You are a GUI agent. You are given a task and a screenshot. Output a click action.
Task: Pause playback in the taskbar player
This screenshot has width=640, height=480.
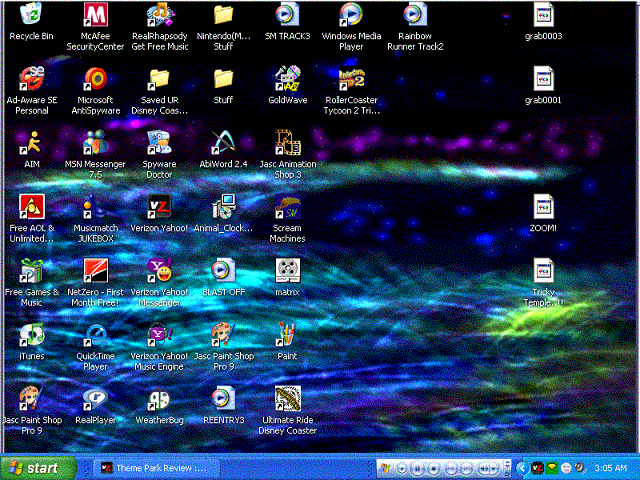tap(417, 468)
